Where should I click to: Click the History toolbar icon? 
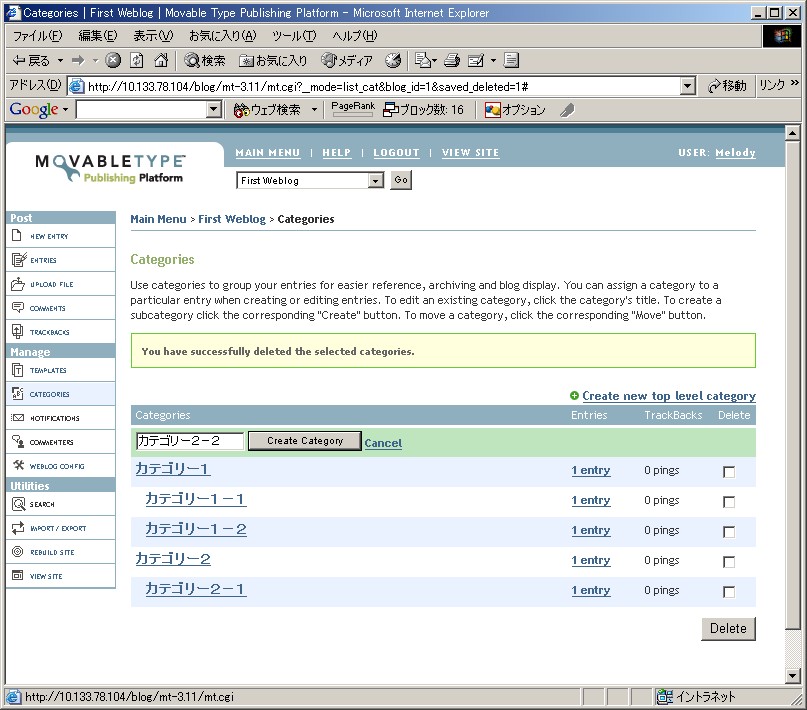393,60
